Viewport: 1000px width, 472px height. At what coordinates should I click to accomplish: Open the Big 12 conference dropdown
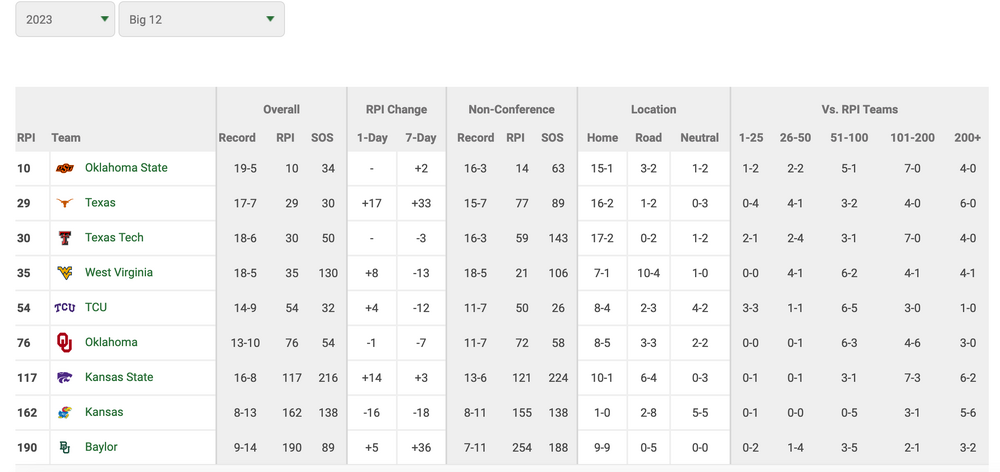point(201,19)
